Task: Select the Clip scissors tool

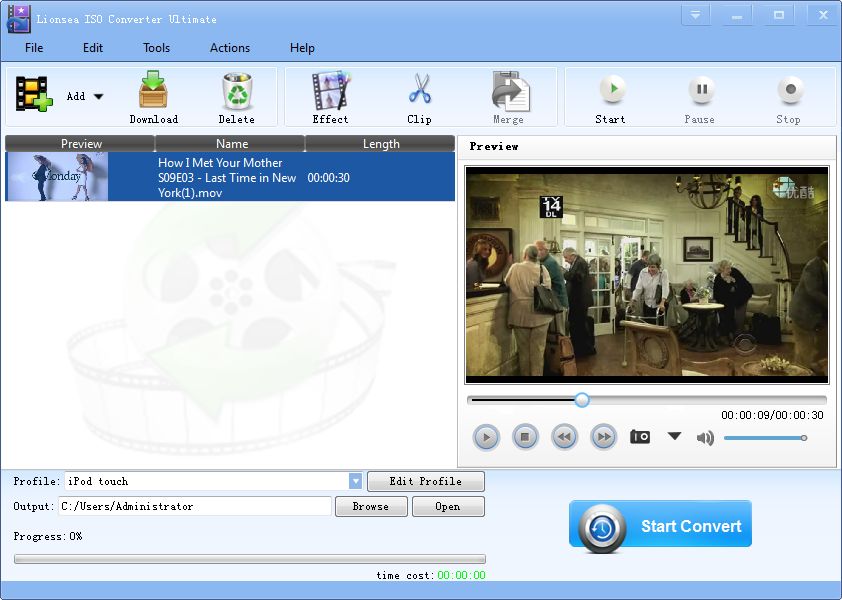Action: point(419,98)
